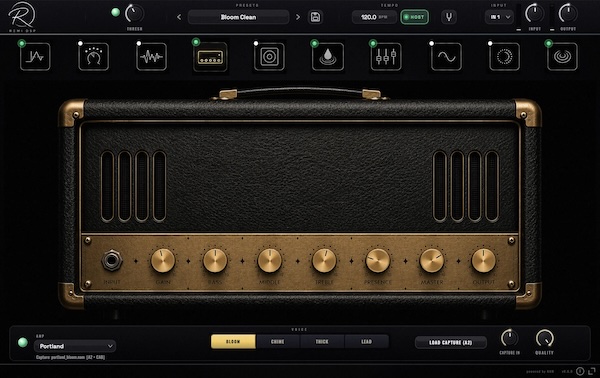
Task: Click the capture file text beneath the Portland dropdown
Action: coord(70,357)
